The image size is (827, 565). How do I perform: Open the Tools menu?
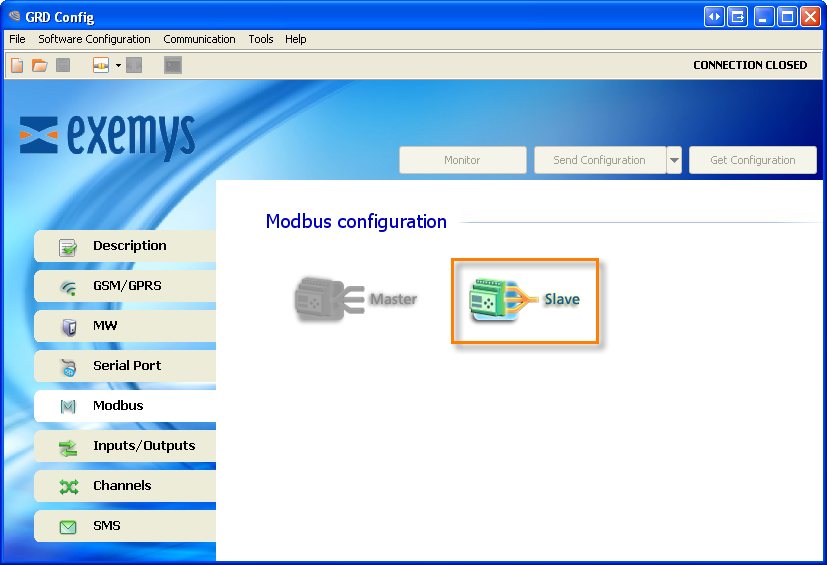click(x=261, y=39)
